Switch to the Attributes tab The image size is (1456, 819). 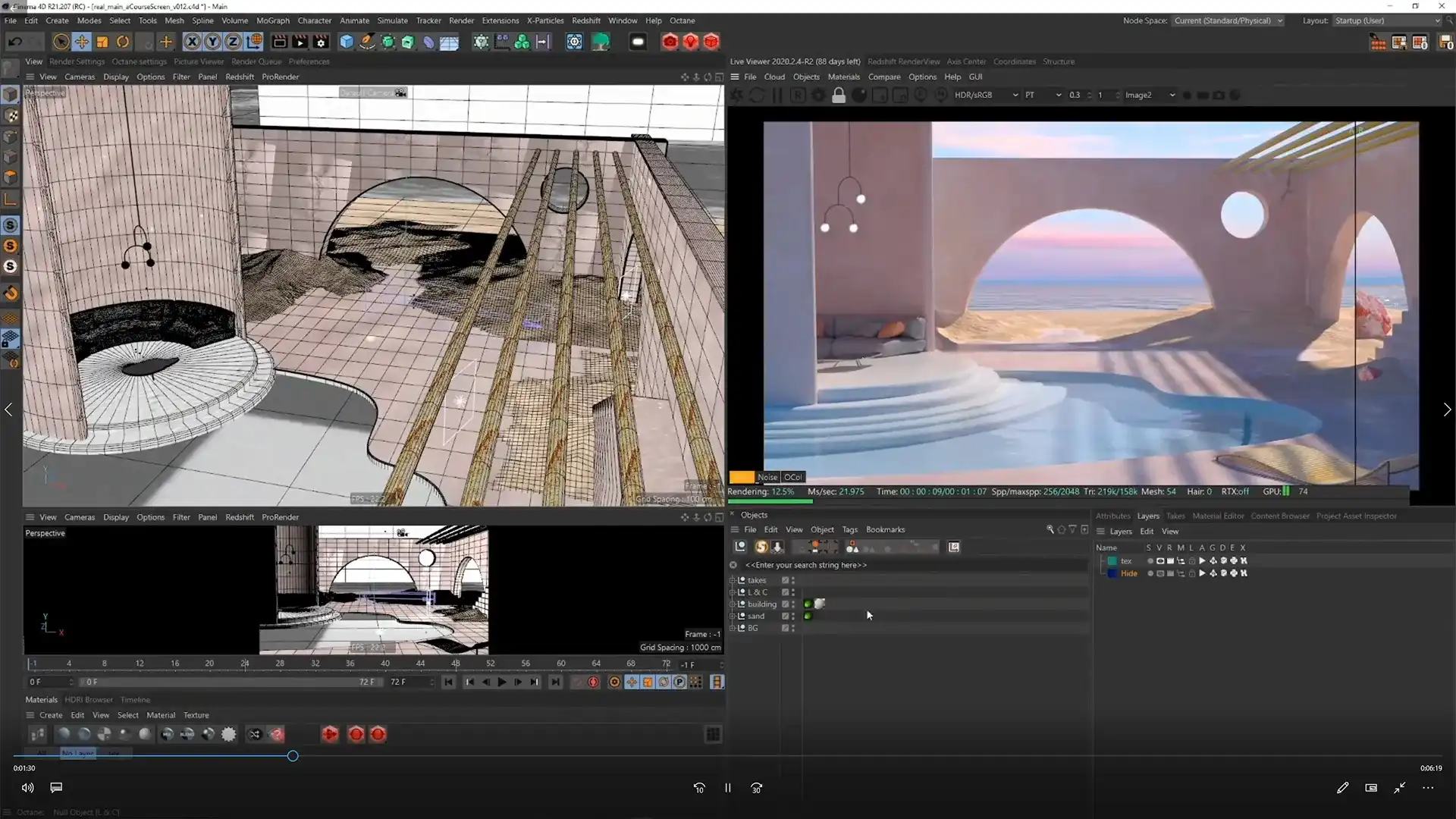tap(1112, 516)
